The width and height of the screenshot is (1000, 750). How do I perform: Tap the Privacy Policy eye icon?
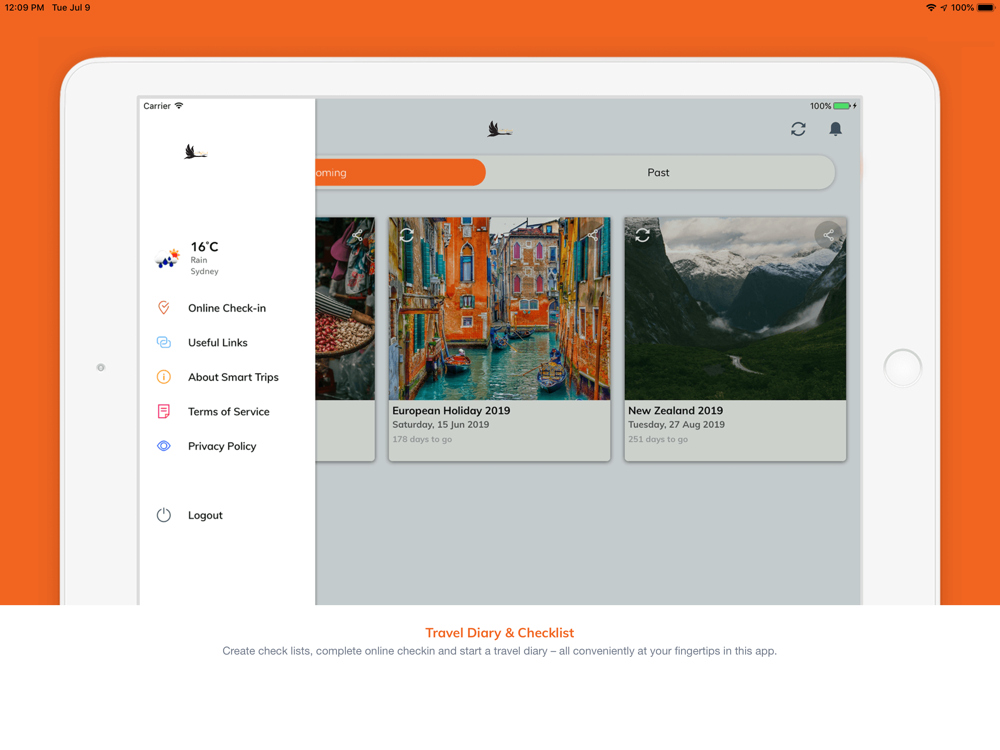coord(164,446)
